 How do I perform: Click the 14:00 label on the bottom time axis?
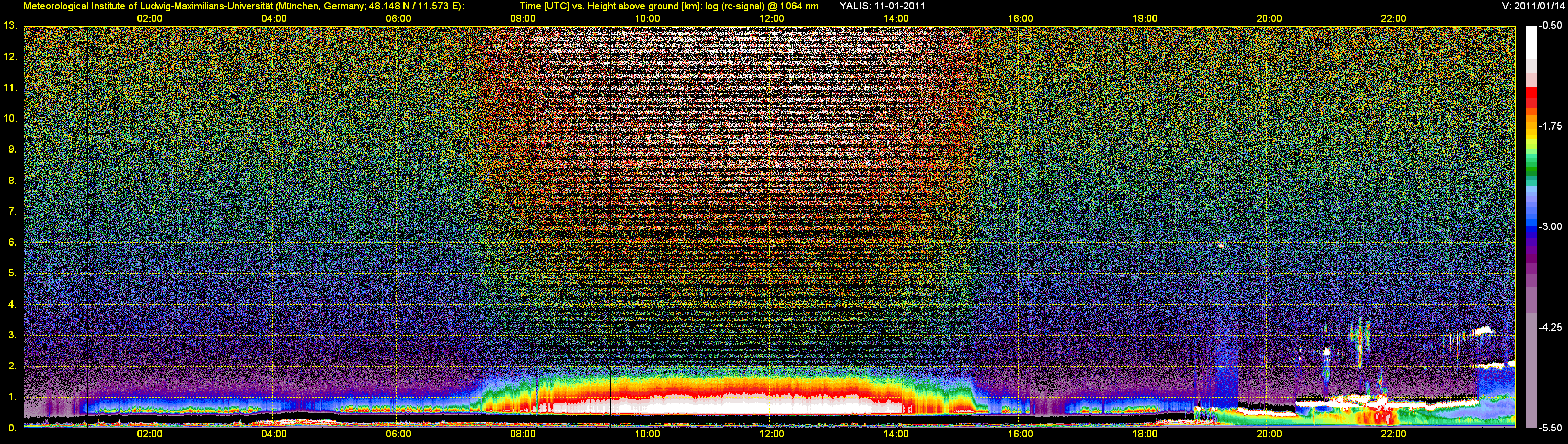896,434
